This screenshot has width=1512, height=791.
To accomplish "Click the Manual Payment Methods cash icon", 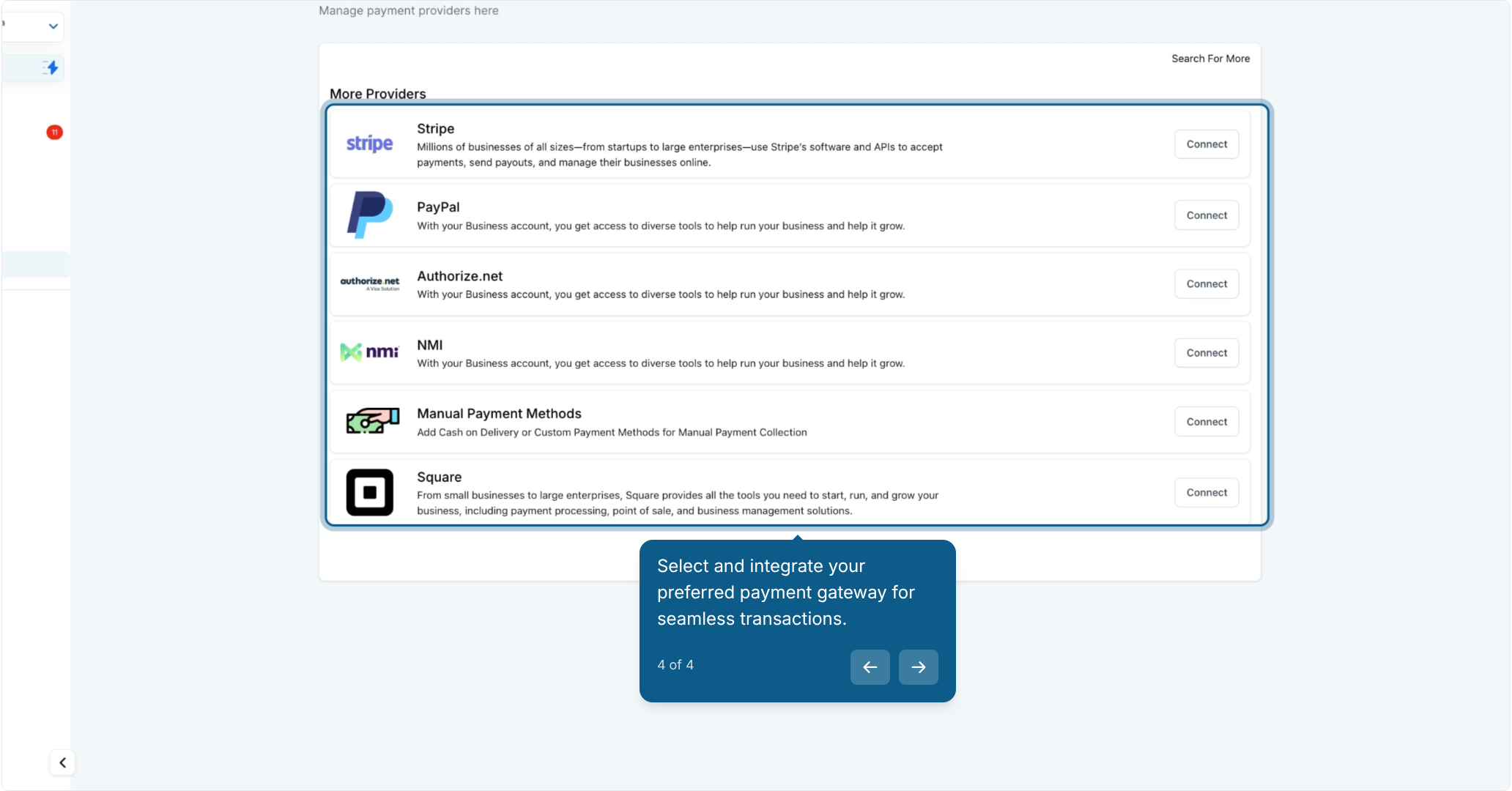I will coord(372,421).
